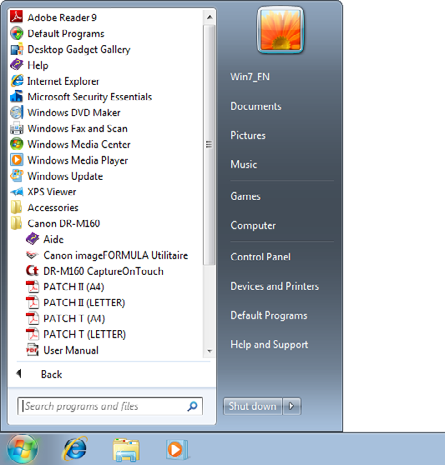445x465 pixels.
Task: Click the Shut down button
Action: click(253, 406)
